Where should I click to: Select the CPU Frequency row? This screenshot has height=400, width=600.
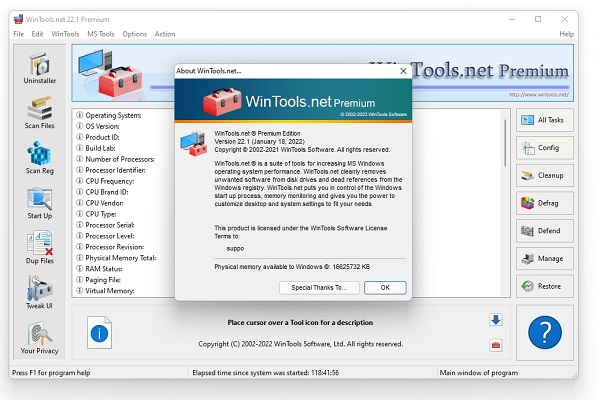coord(105,181)
